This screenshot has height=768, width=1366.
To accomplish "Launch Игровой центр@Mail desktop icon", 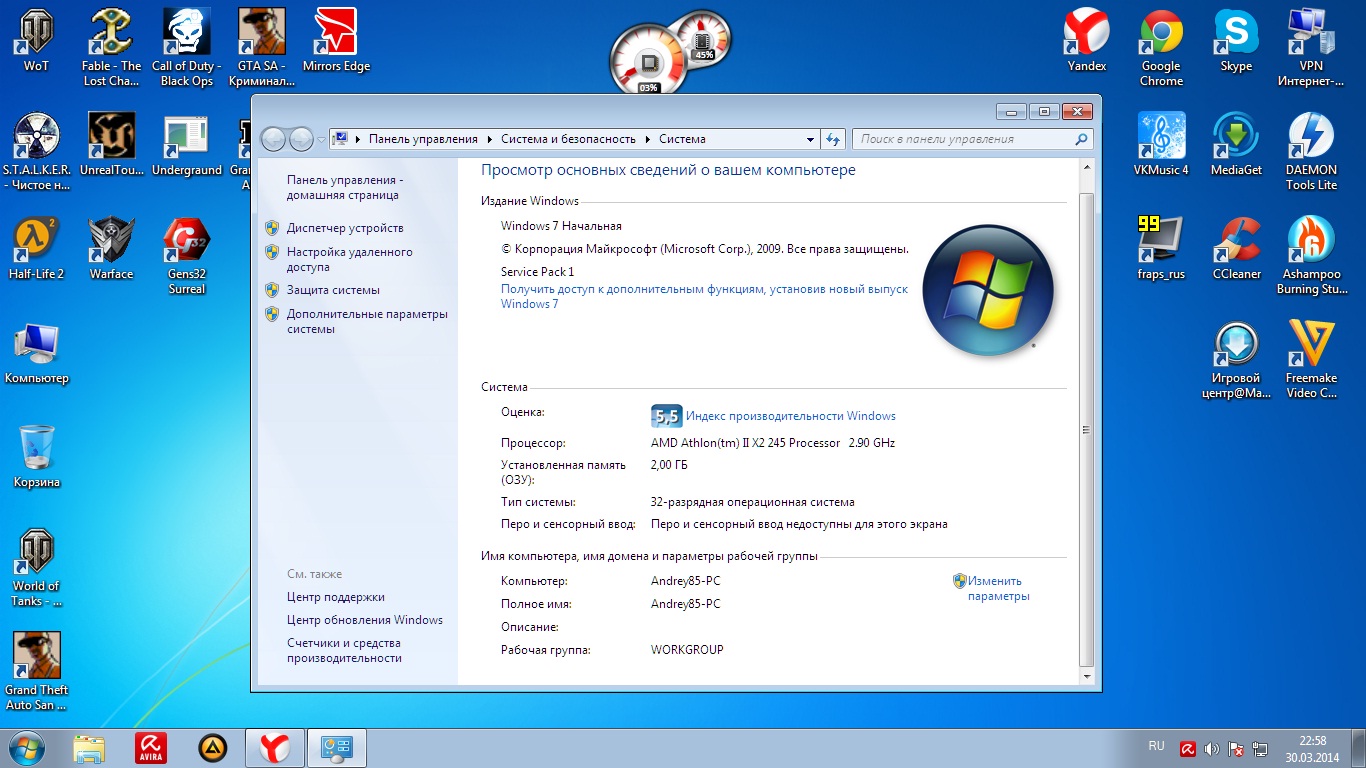I will (1236, 360).
